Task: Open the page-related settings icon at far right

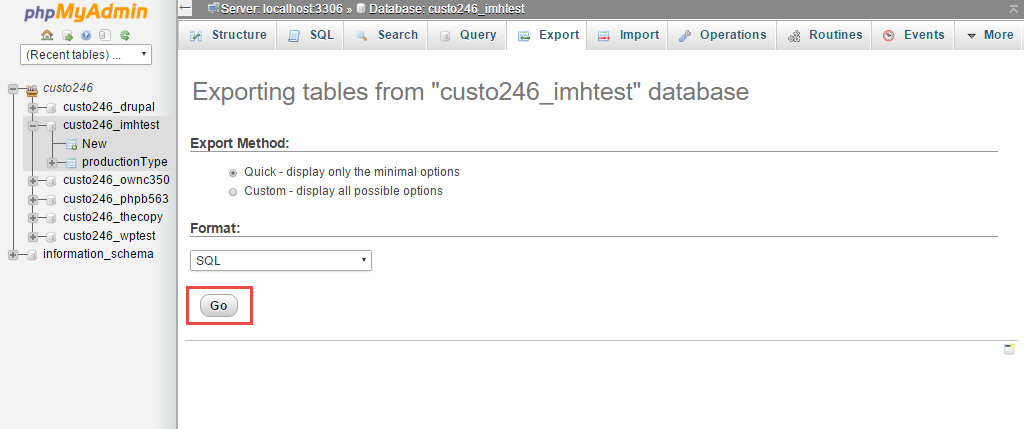Action: [x=1009, y=349]
